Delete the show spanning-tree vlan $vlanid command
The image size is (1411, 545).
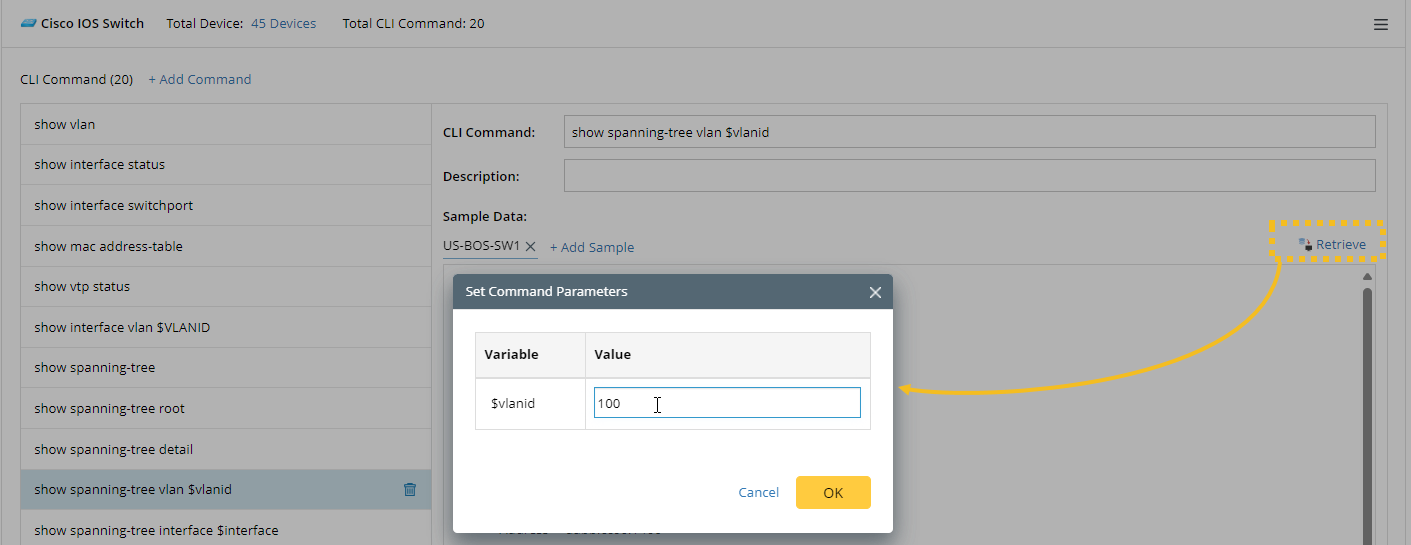[x=409, y=489]
